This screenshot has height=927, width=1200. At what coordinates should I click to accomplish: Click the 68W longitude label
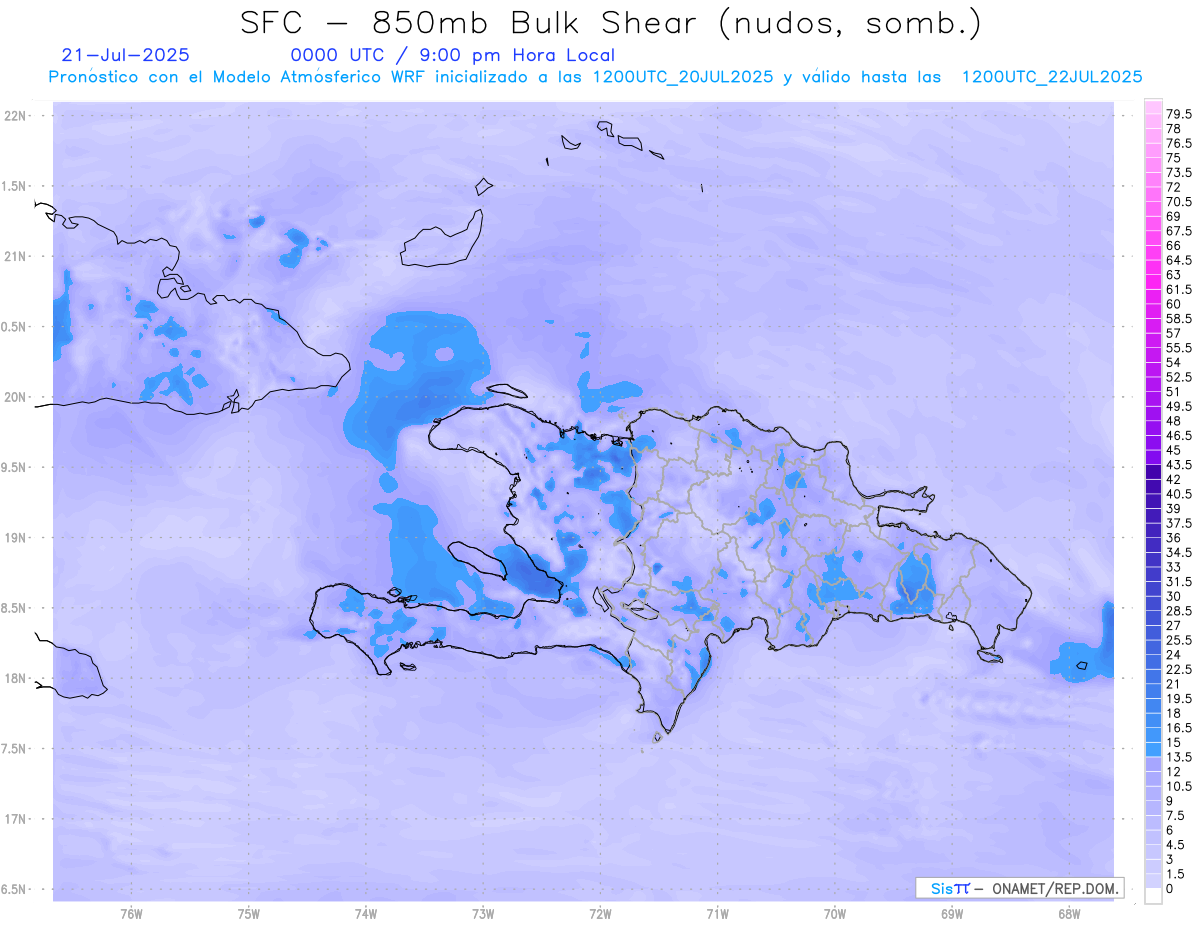(x=1069, y=914)
